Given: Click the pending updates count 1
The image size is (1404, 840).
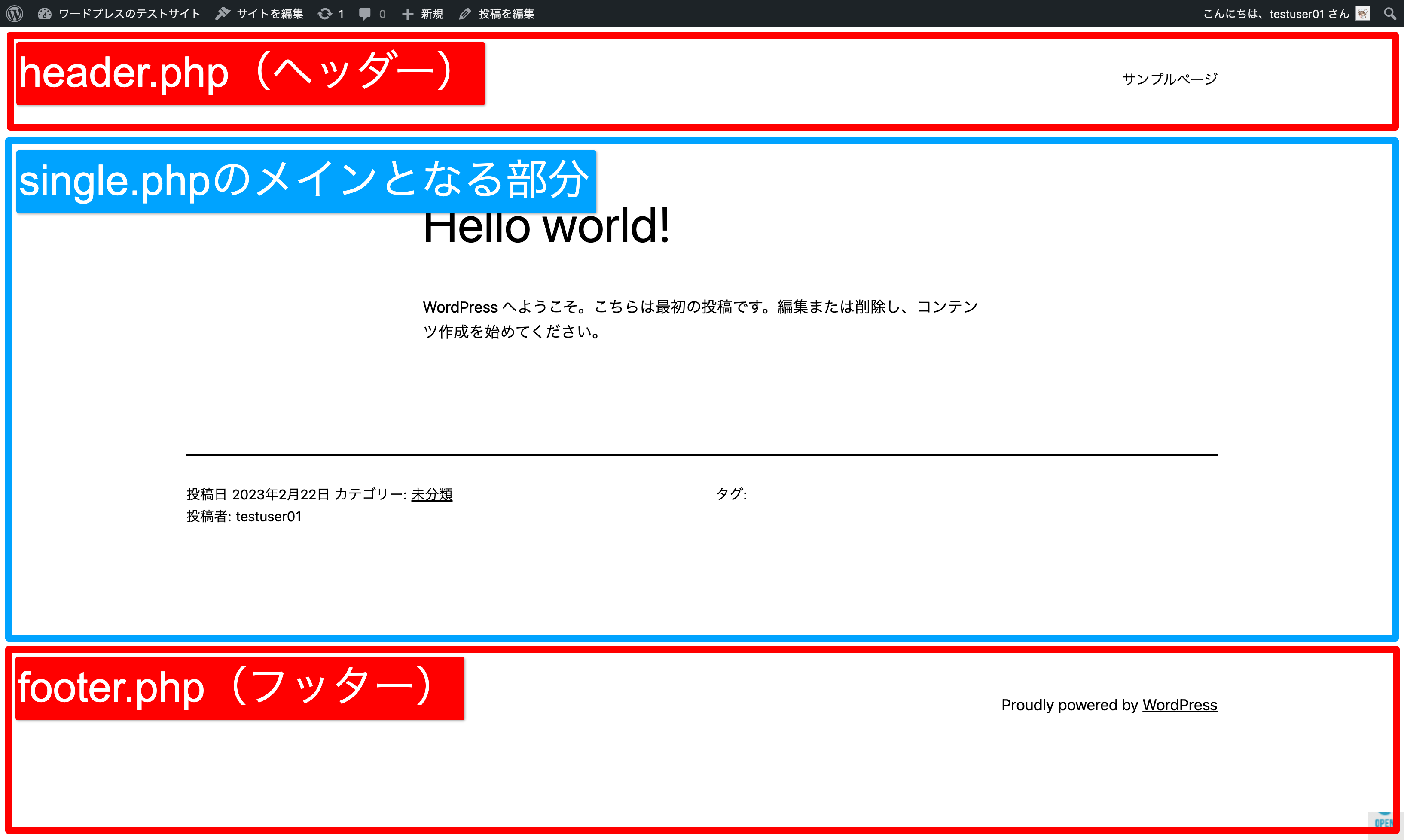Looking at the screenshot, I should (x=341, y=14).
